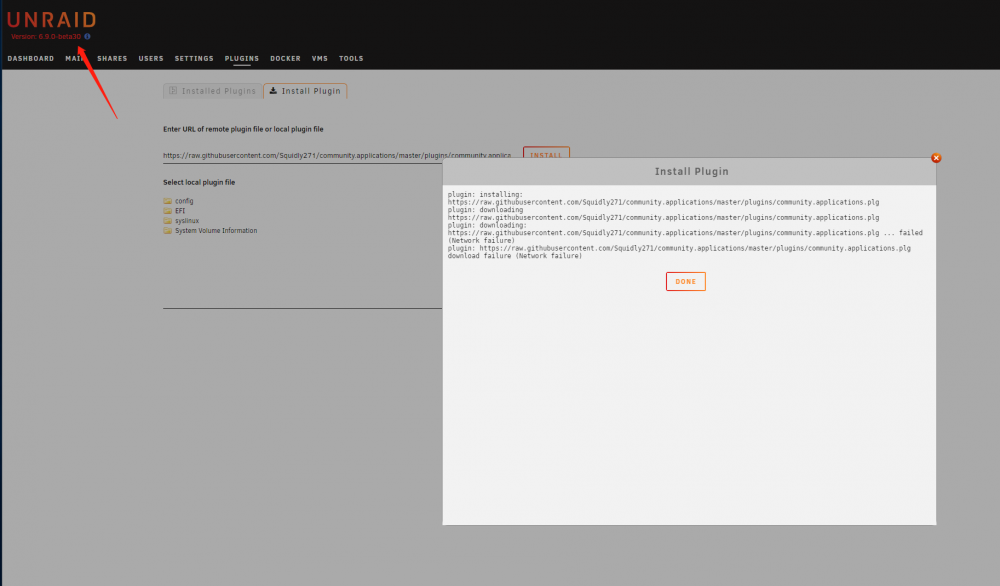Click the Install button
This screenshot has height=586, width=1000.
pos(547,154)
